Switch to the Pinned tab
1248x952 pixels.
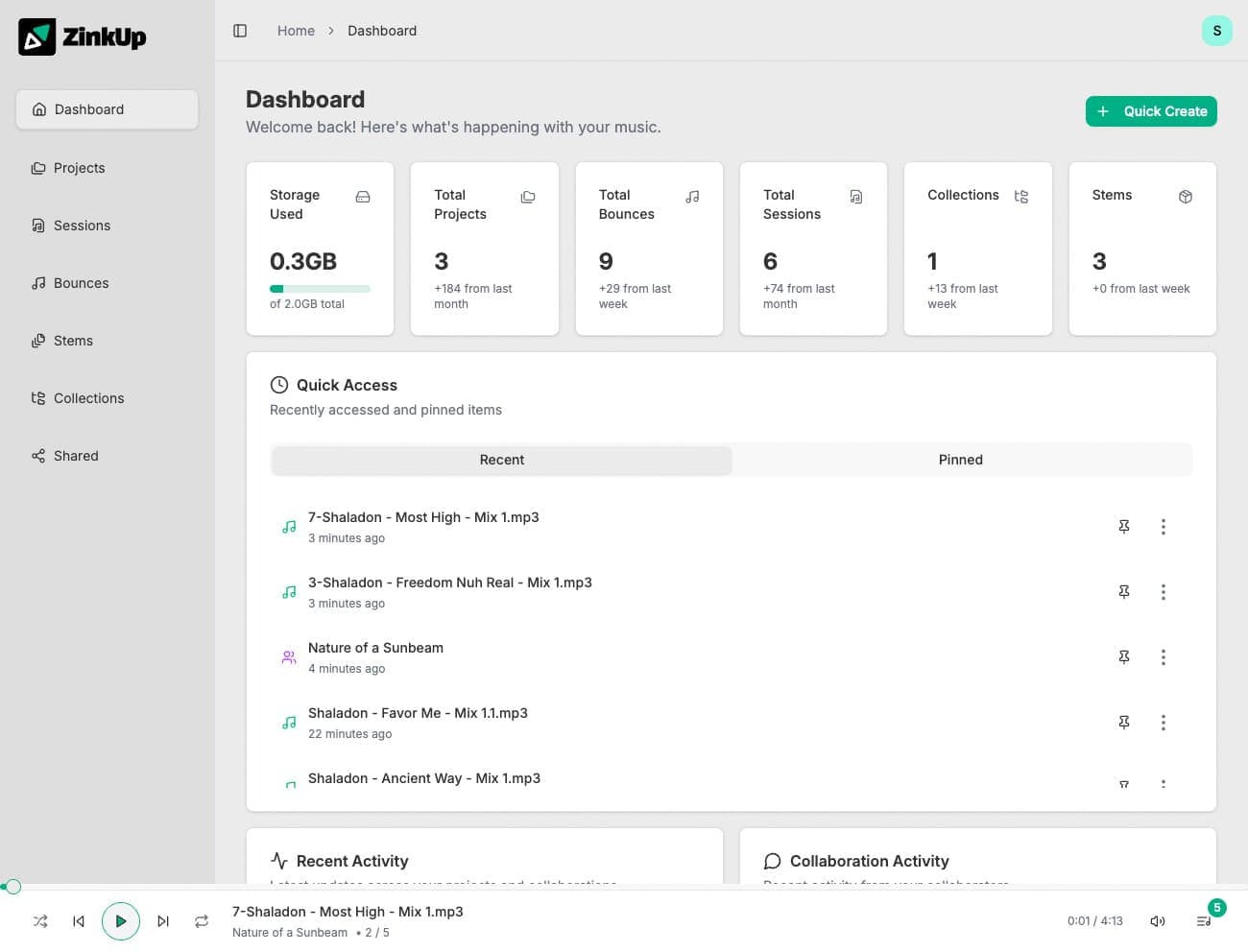[960, 460]
